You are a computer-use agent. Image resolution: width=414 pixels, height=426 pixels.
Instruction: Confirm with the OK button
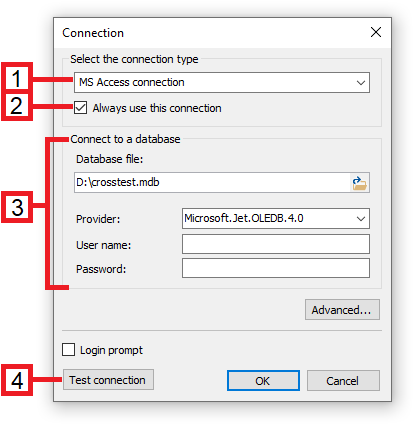[263, 380]
